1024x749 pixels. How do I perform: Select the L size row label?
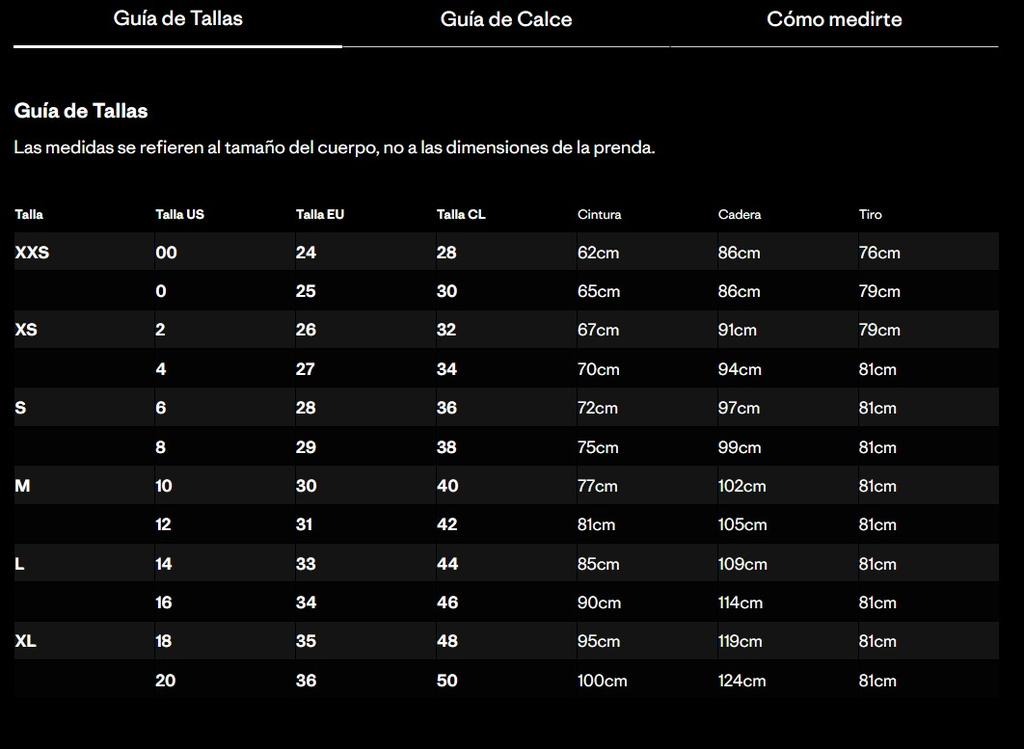pos(19,564)
